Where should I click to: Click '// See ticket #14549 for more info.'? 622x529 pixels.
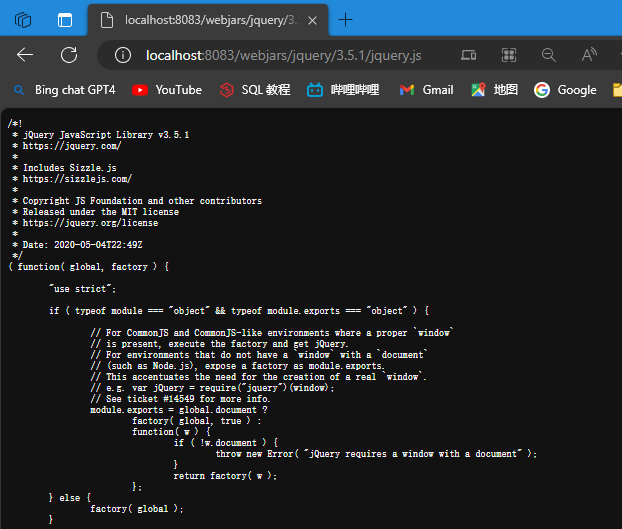pos(180,399)
